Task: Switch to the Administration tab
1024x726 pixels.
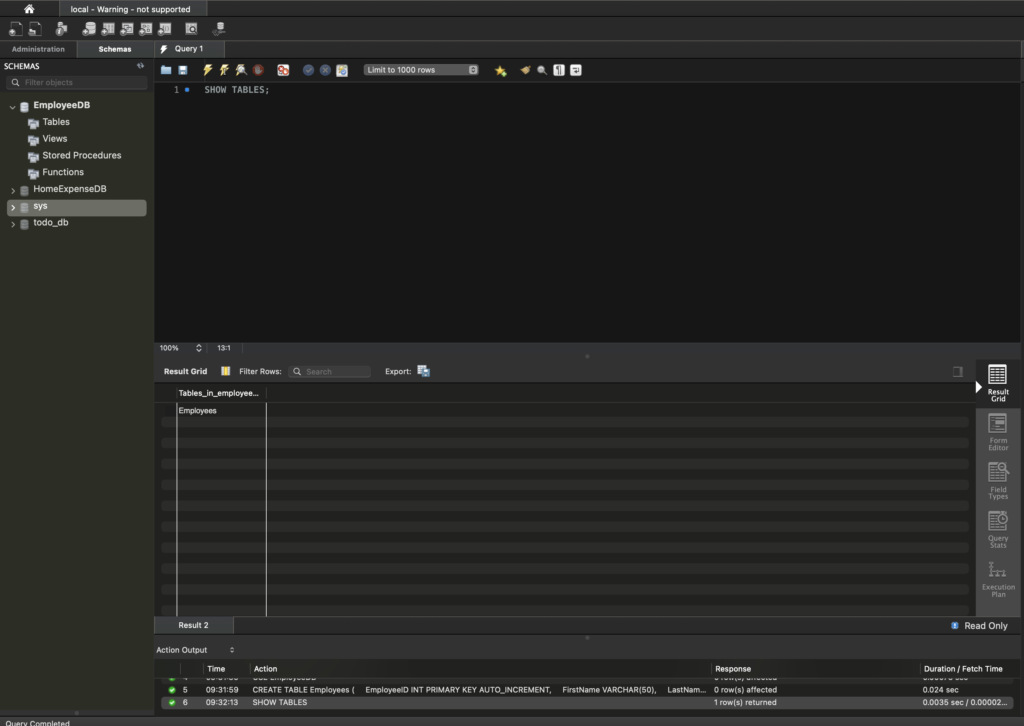Action: click(38, 49)
